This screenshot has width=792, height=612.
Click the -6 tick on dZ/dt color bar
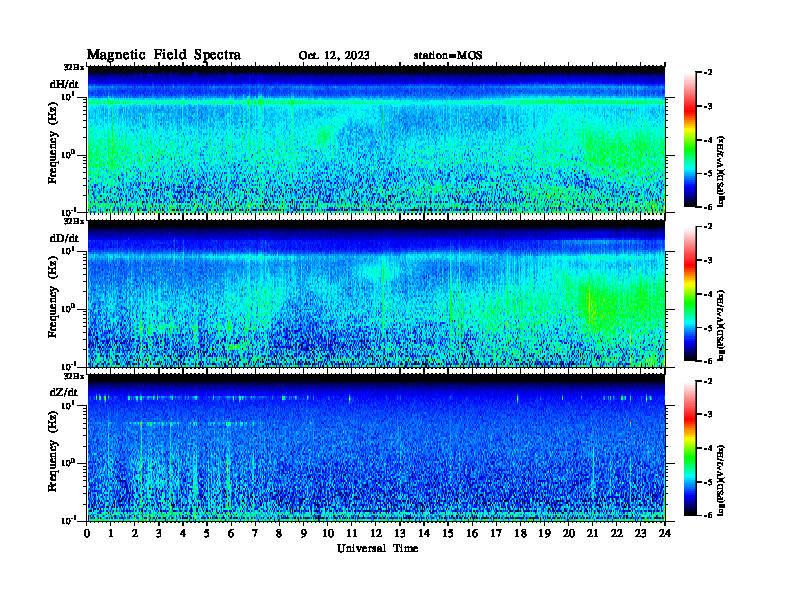708,516
